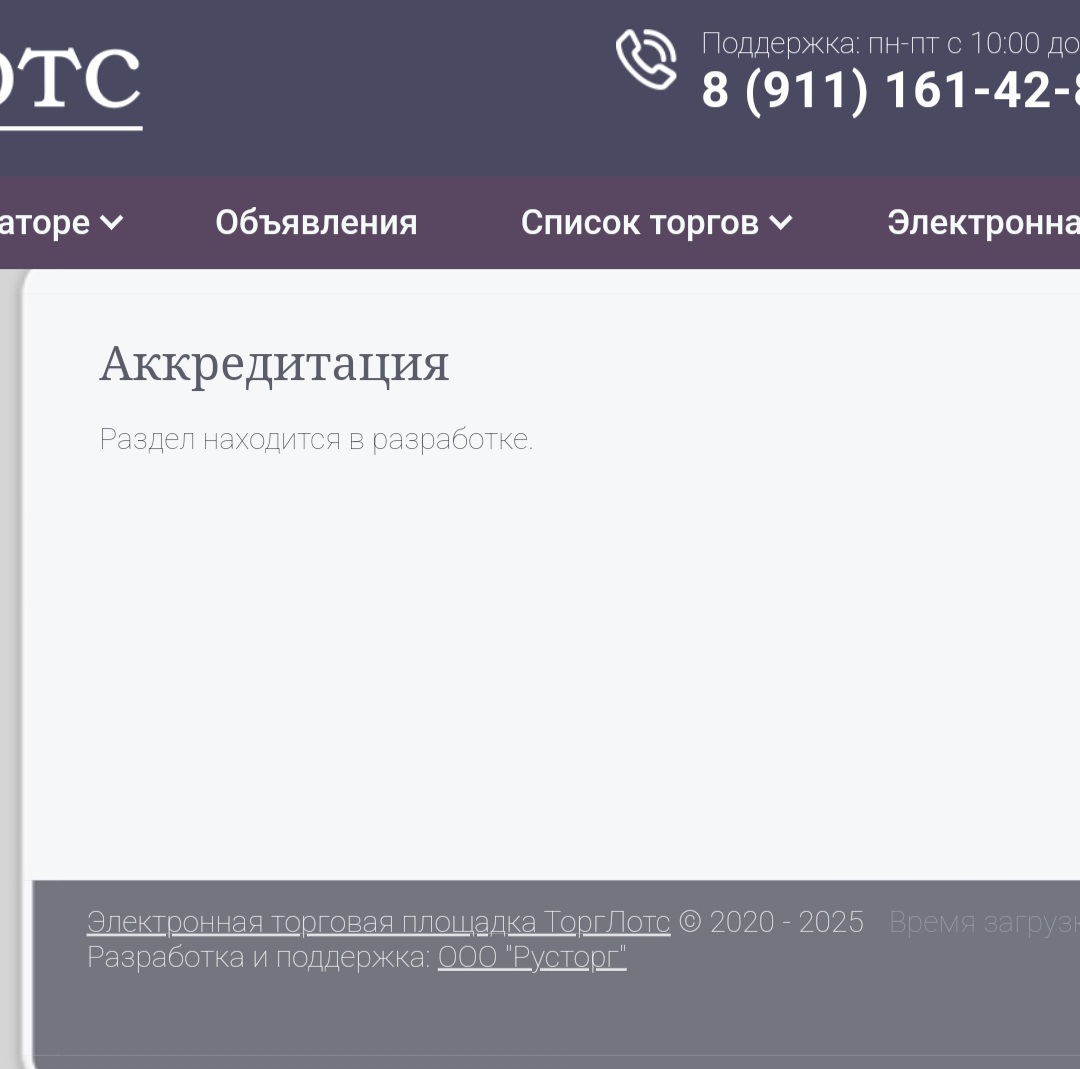Open the Объявления menu item
This screenshot has height=1069, width=1080.
(x=316, y=222)
